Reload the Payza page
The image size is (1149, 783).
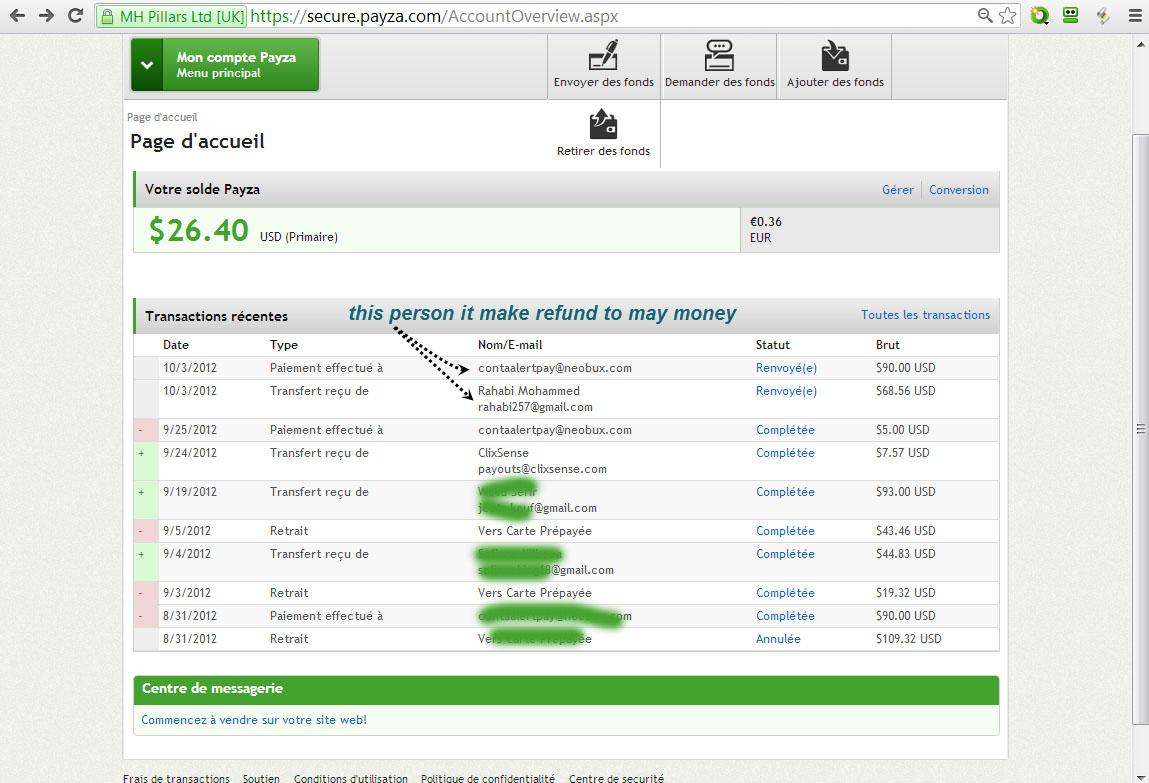[75, 15]
